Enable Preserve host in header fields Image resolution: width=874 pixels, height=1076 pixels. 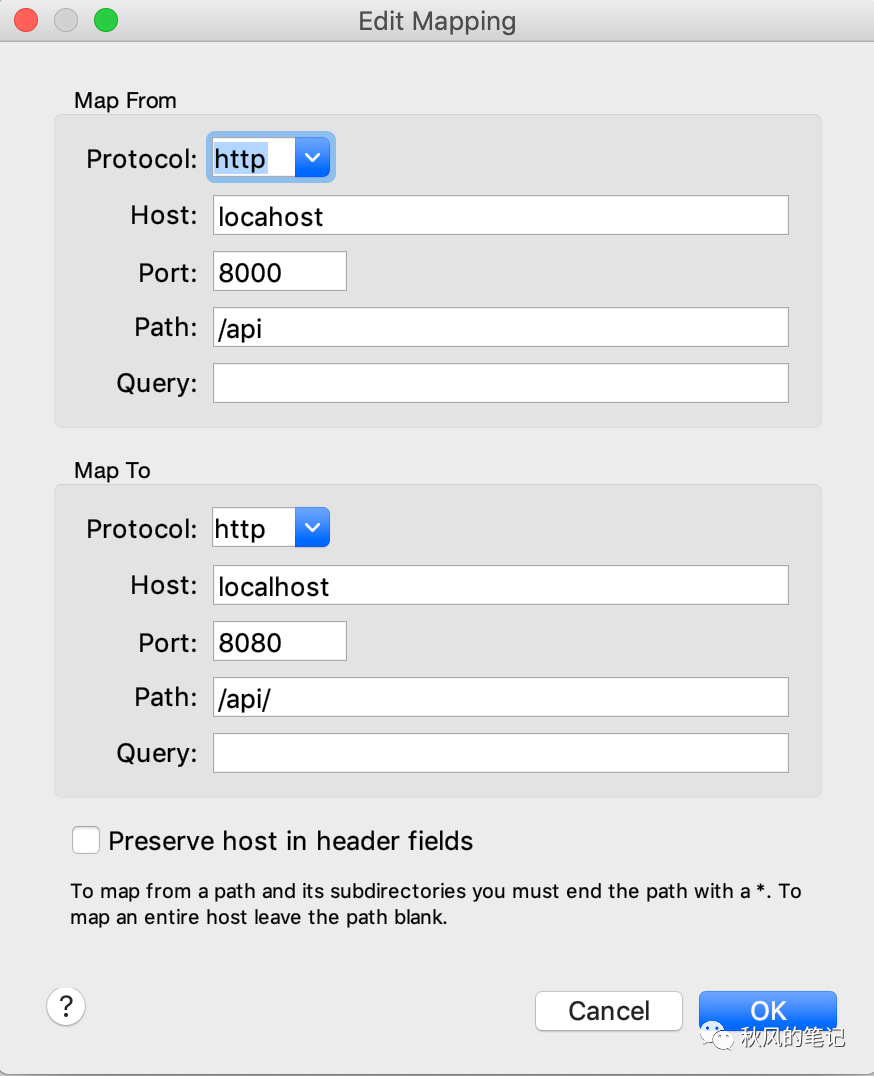coord(86,840)
